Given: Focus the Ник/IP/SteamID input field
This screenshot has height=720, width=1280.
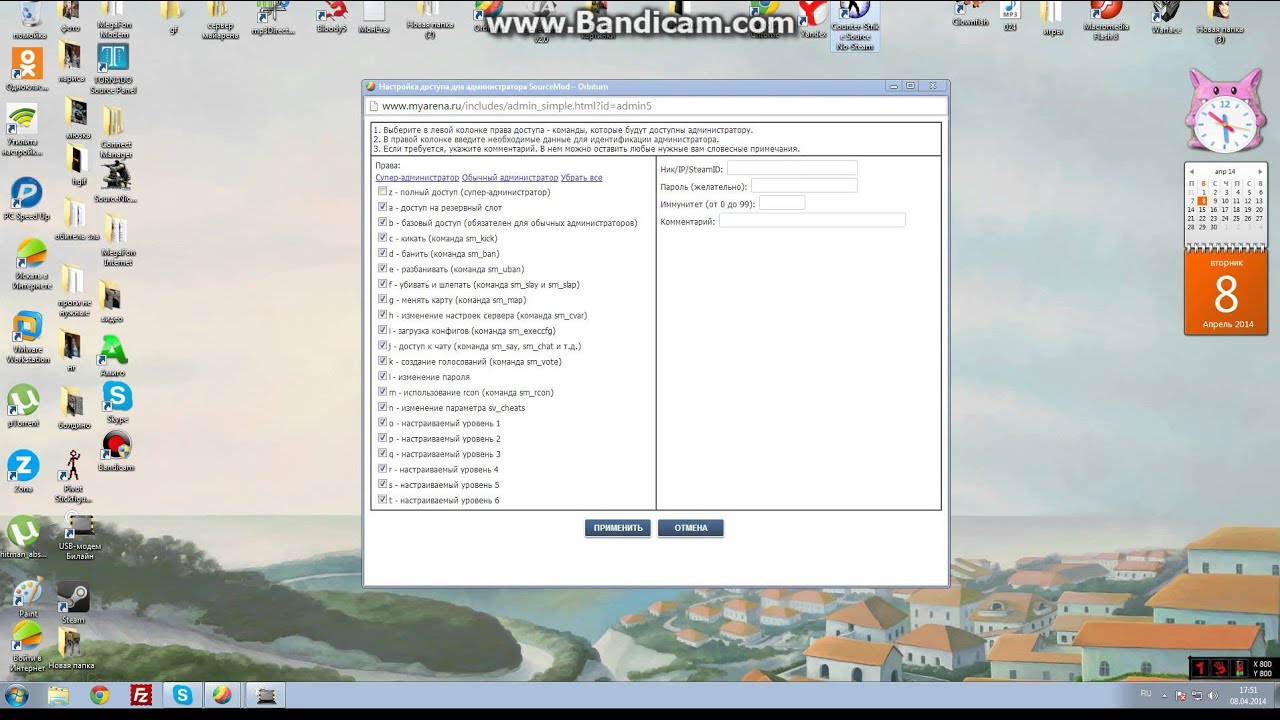Looking at the screenshot, I should (792, 169).
